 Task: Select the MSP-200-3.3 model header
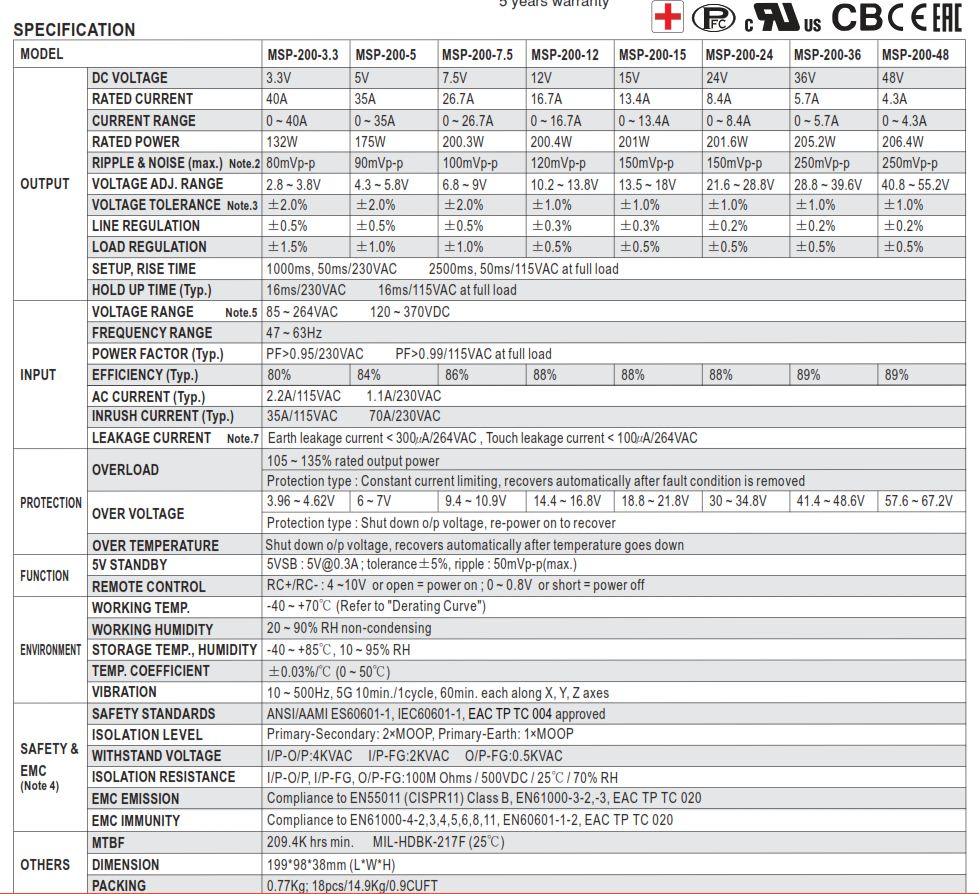[303, 55]
